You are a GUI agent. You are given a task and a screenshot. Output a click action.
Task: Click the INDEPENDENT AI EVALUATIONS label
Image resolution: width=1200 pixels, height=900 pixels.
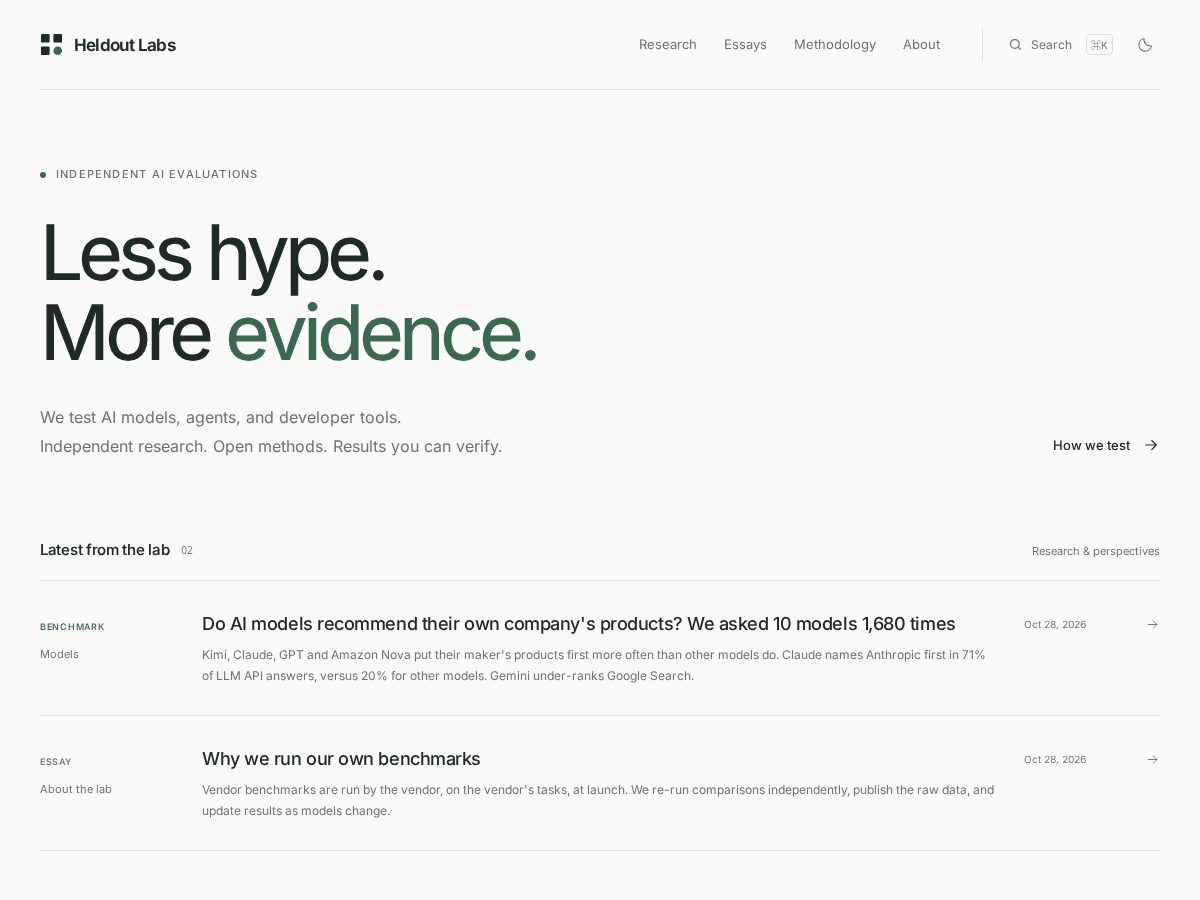point(157,174)
